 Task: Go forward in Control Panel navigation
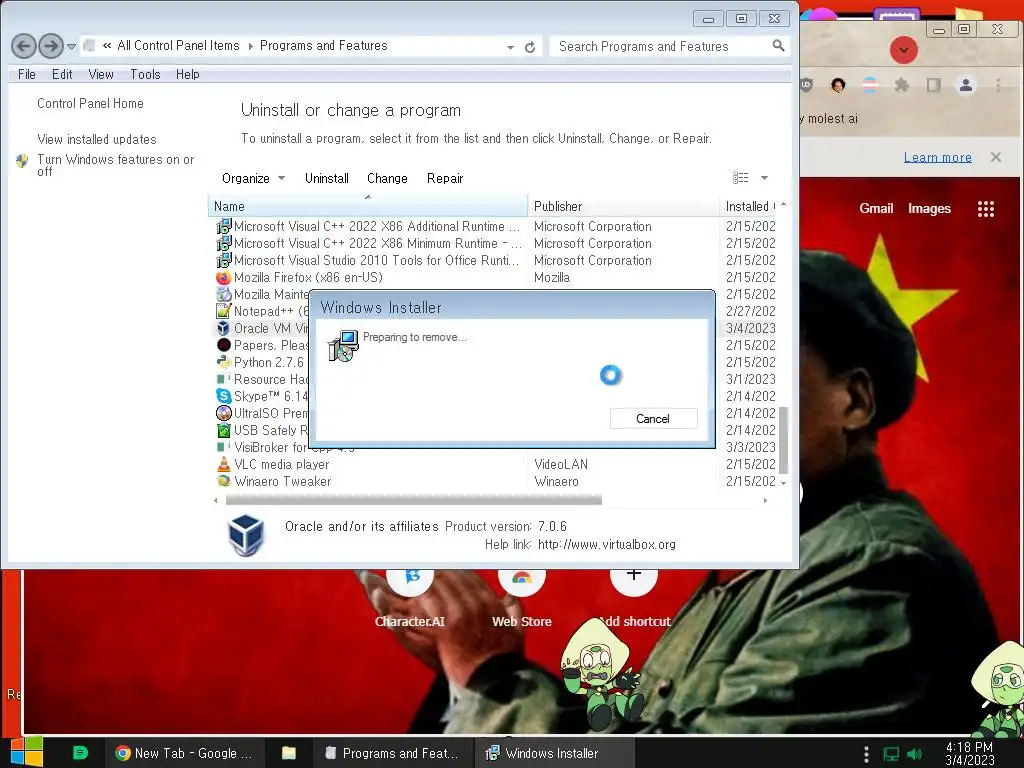point(51,46)
